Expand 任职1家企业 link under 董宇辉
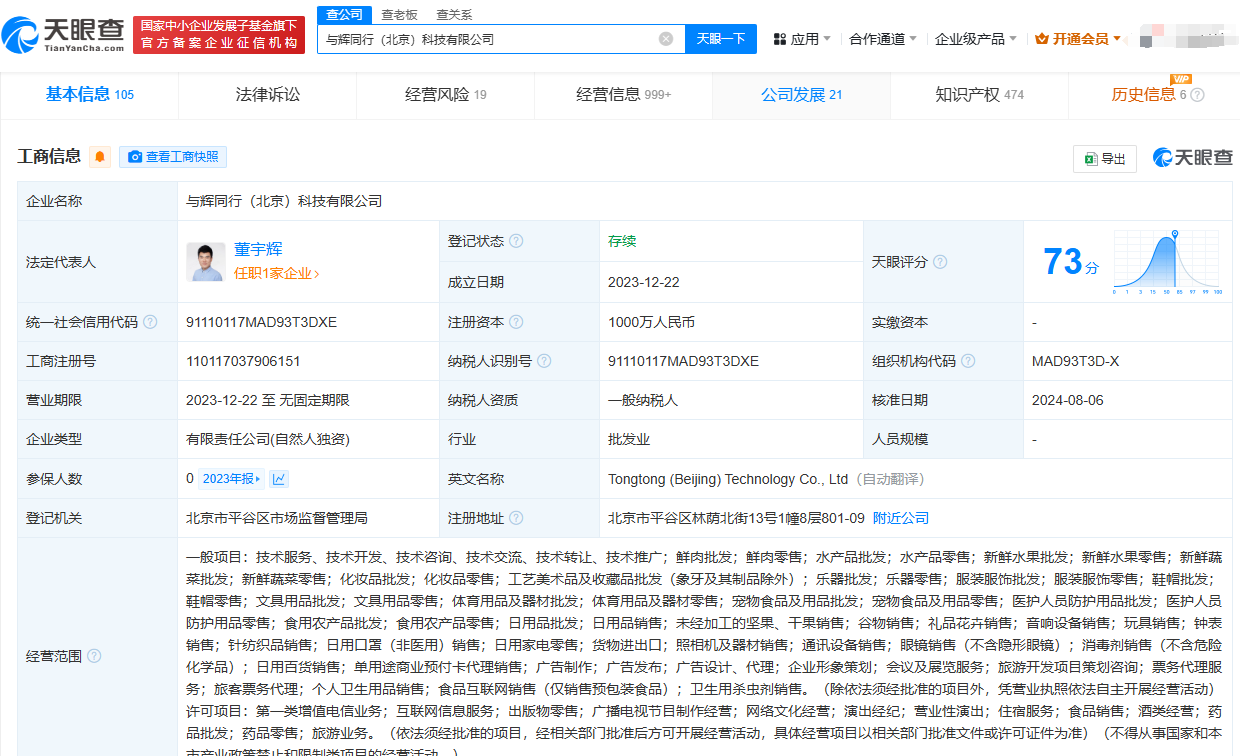The image size is (1240, 756). point(277,273)
